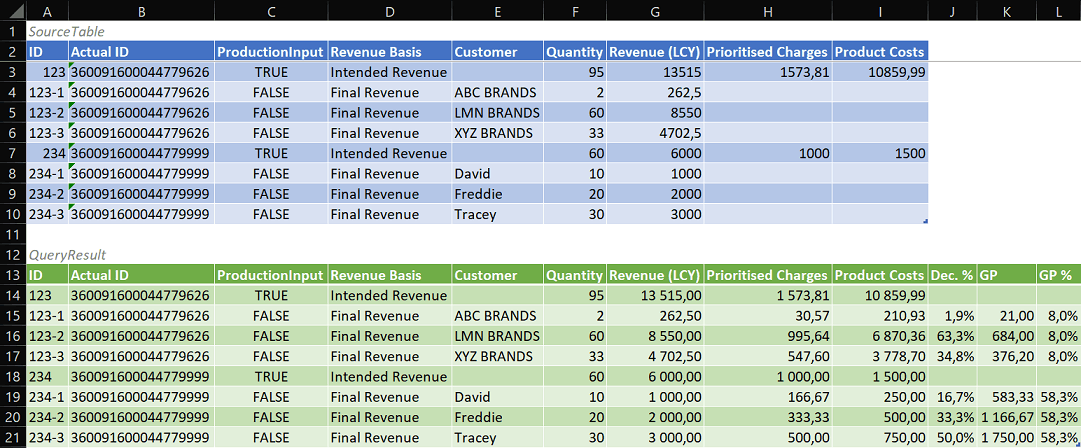Select charge cell showing 166,67

[x=768, y=397]
